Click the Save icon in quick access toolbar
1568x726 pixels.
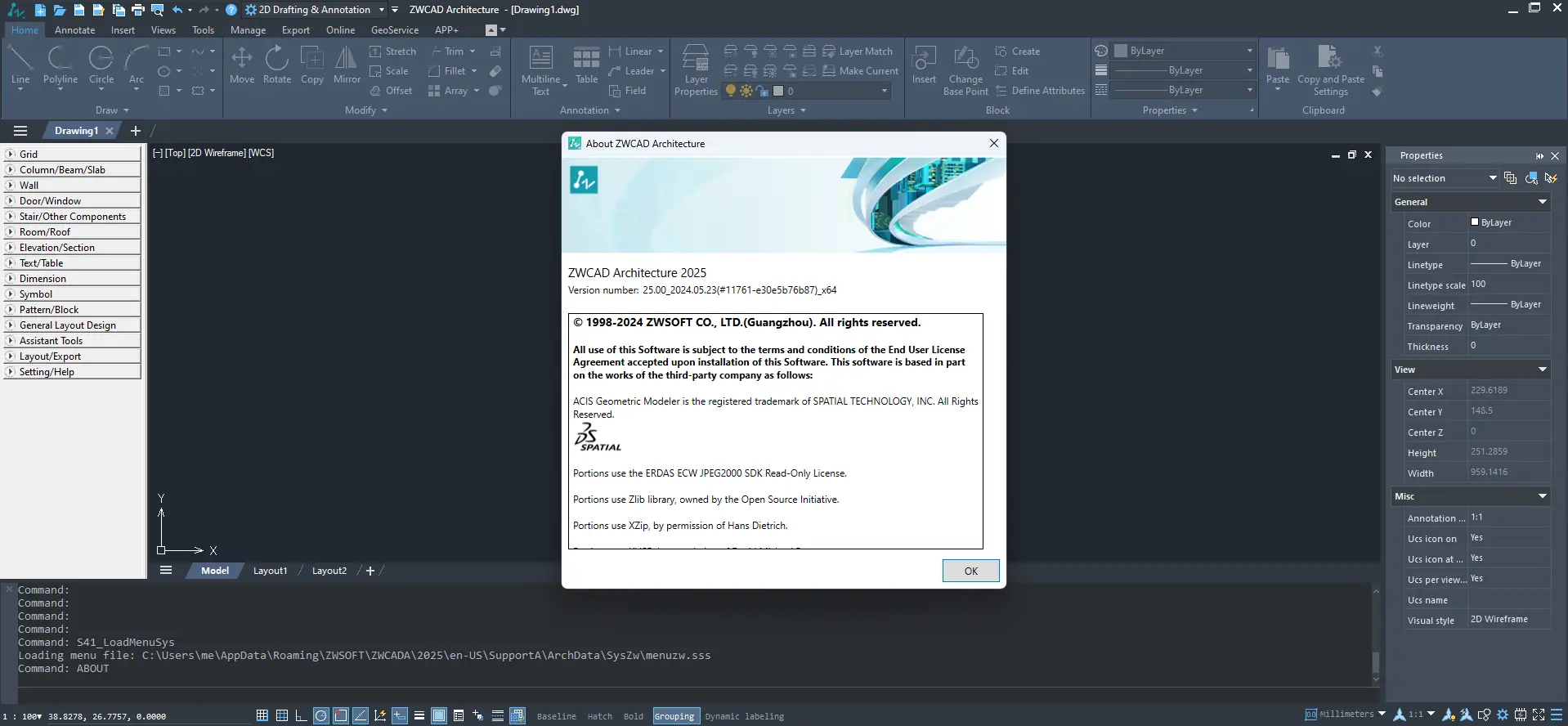pos(79,10)
